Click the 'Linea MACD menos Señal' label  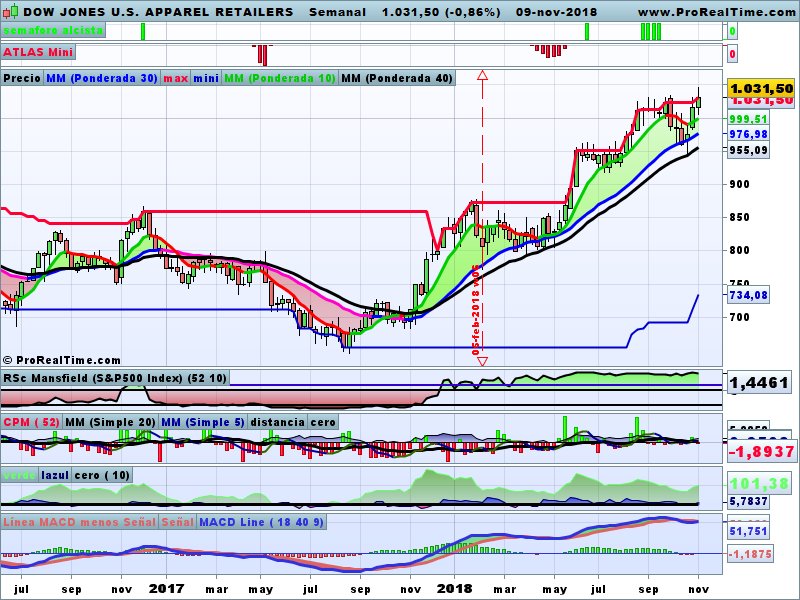tap(80, 522)
